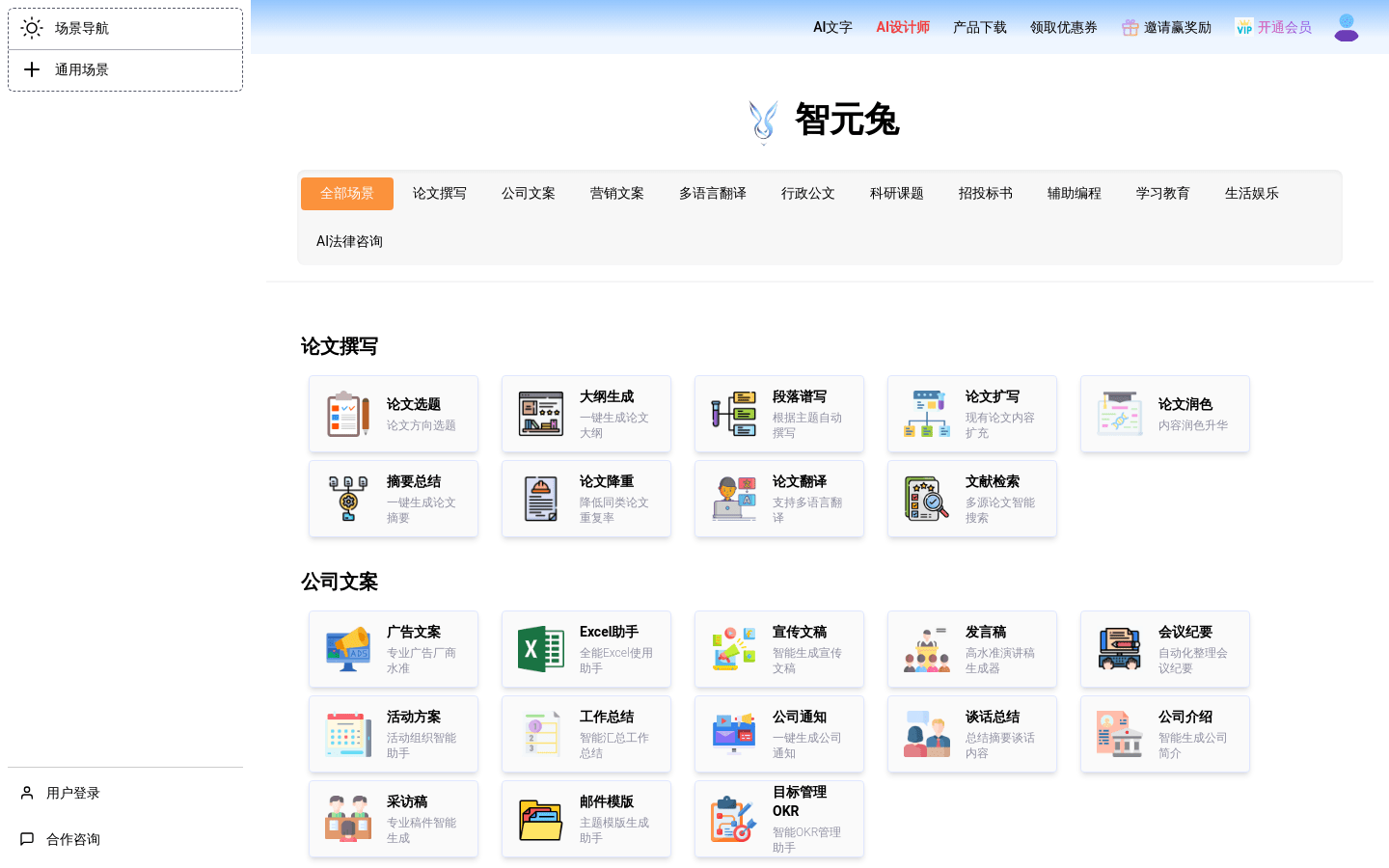Open the 广告文案 megaphone icon
This screenshot has height=868, width=1389.
[x=347, y=648]
